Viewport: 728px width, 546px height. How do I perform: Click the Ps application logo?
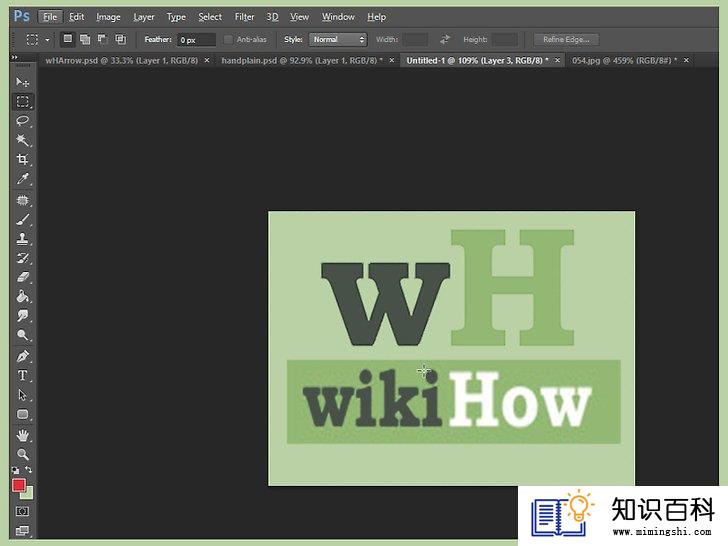pos(21,17)
